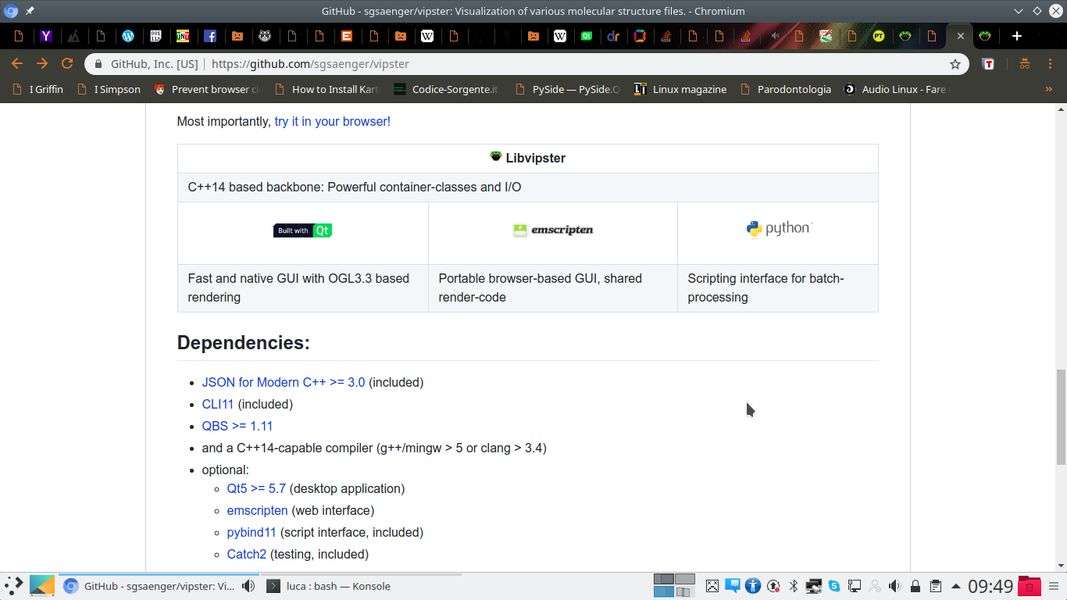Open the 'How to Install Kart' bookmark
1067x600 pixels.
pyautogui.click(x=327, y=89)
